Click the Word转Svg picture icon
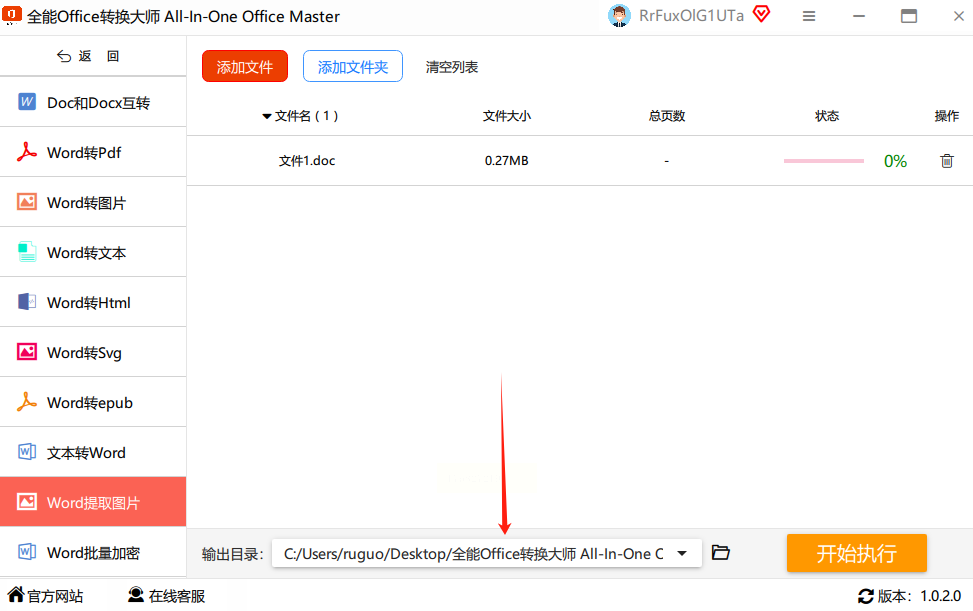 (27, 352)
